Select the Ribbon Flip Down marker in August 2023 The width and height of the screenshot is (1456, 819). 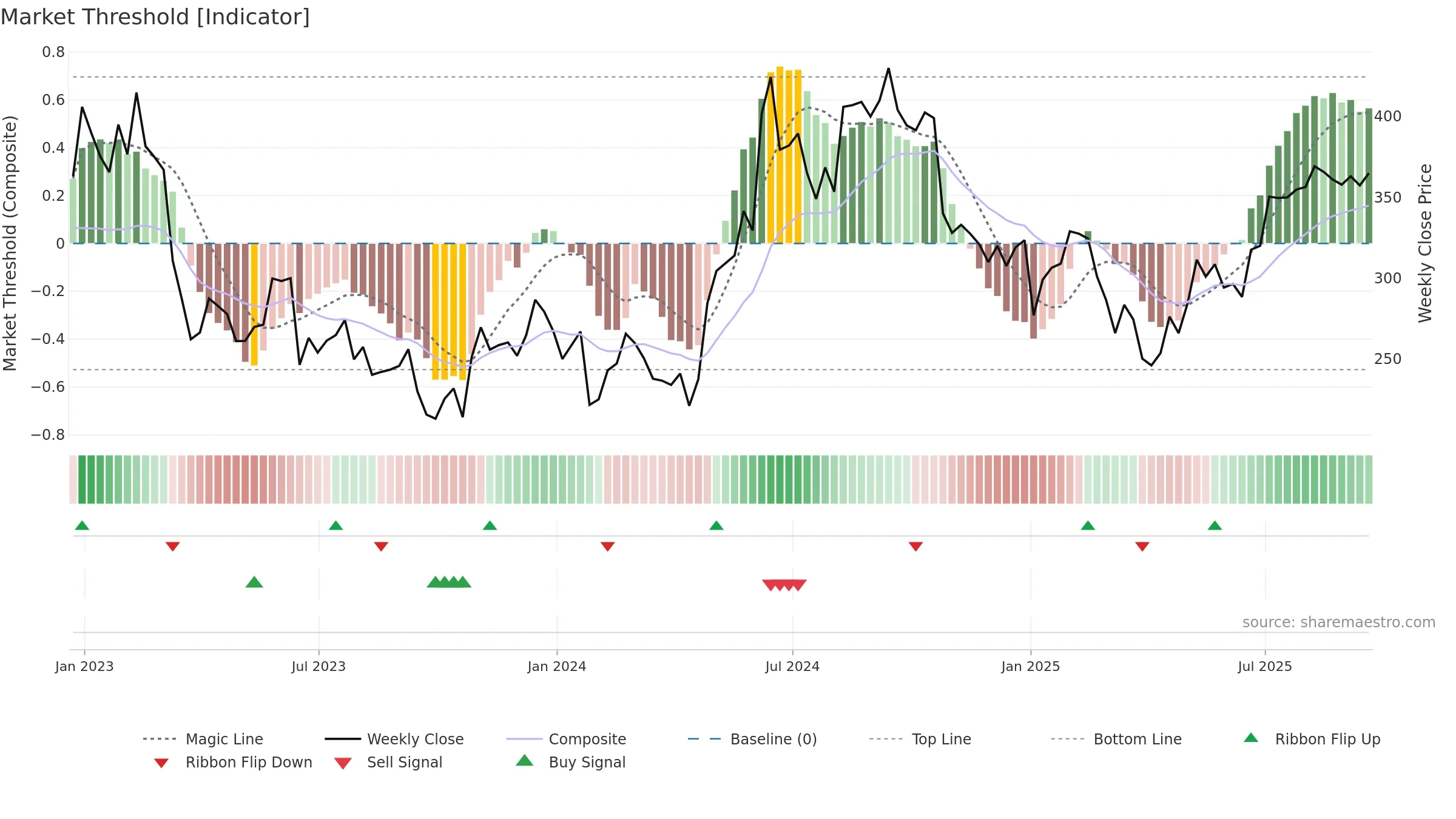tap(381, 547)
